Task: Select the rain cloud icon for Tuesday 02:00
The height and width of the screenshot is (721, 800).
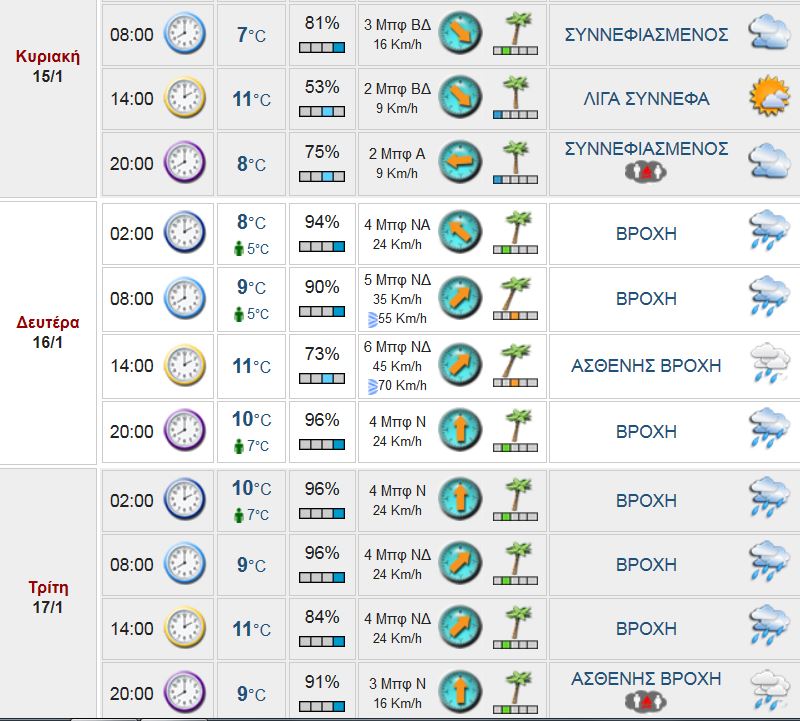Action: [770, 500]
